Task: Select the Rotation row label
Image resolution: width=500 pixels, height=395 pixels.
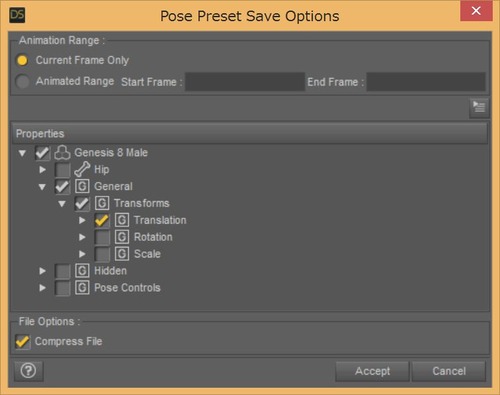Action: 153,237
